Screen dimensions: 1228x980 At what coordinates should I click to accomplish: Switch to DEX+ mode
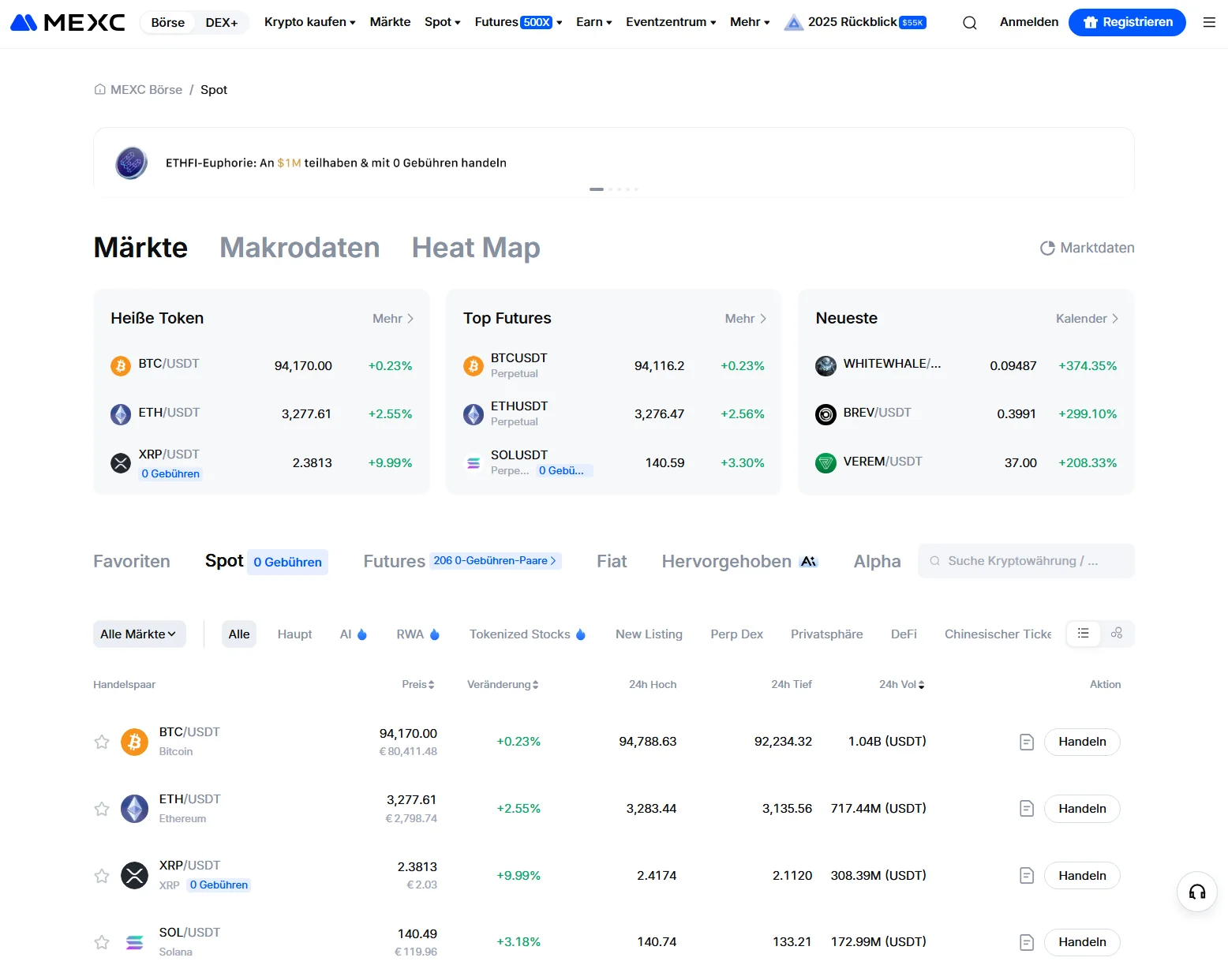pyautogui.click(x=222, y=22)
